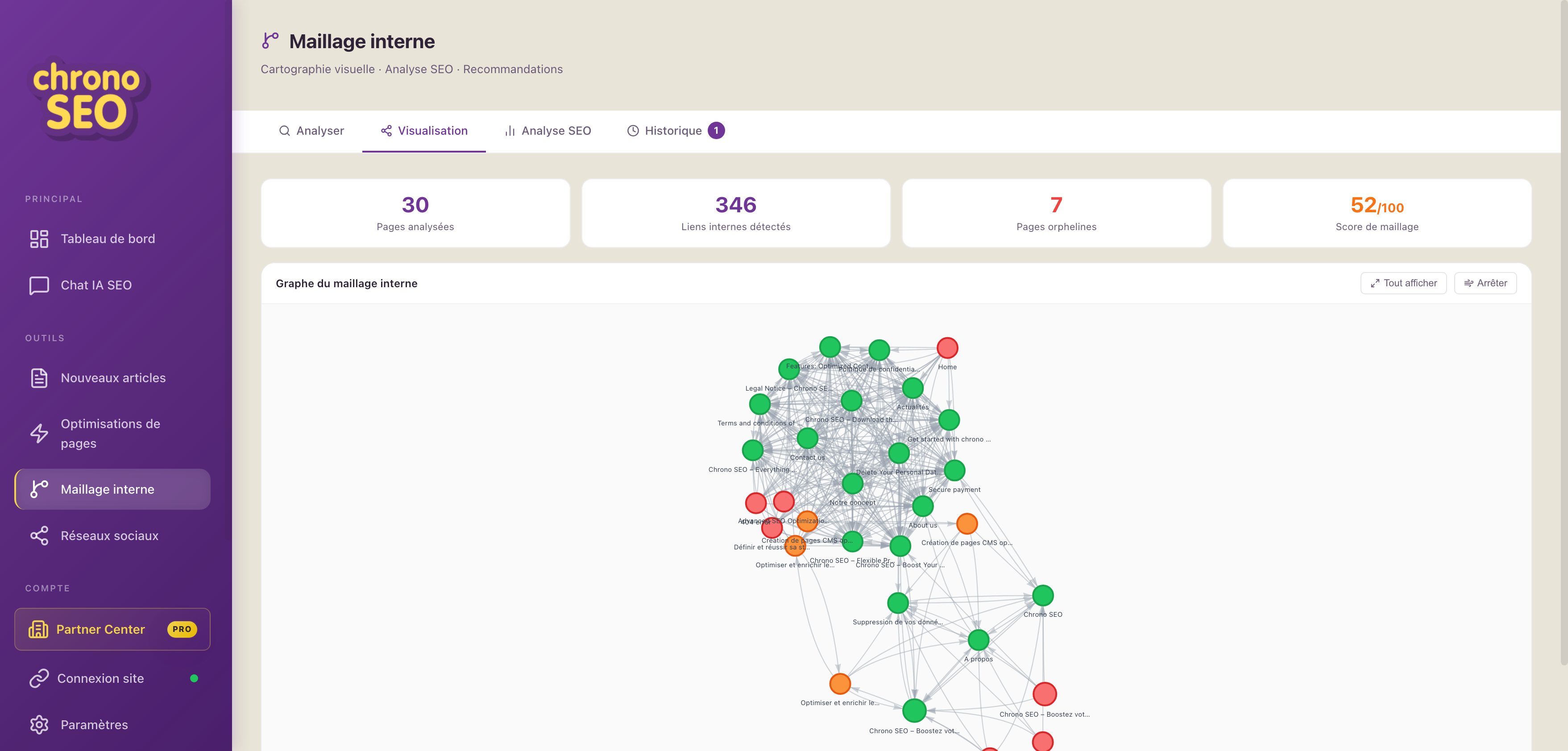Stop graph animation with Arrêter button
Image resolution: width=1568 pixels, height=751 pixels.
[1485, 283]
